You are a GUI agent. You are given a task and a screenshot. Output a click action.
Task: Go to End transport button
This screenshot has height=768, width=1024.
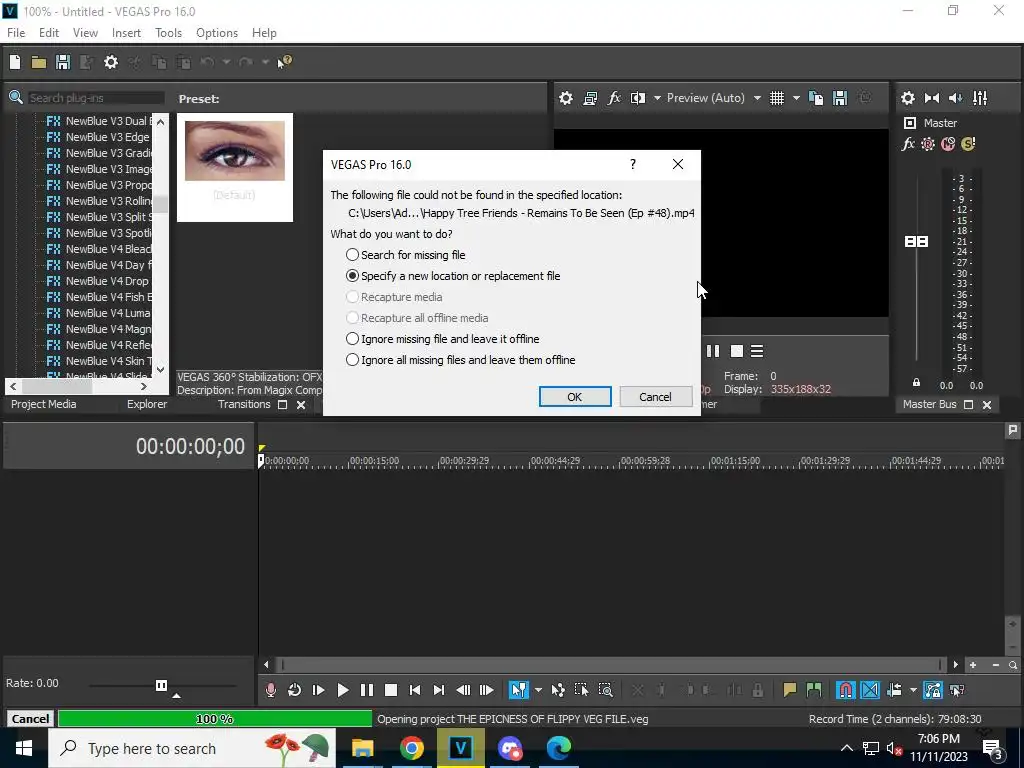[439, 690]
